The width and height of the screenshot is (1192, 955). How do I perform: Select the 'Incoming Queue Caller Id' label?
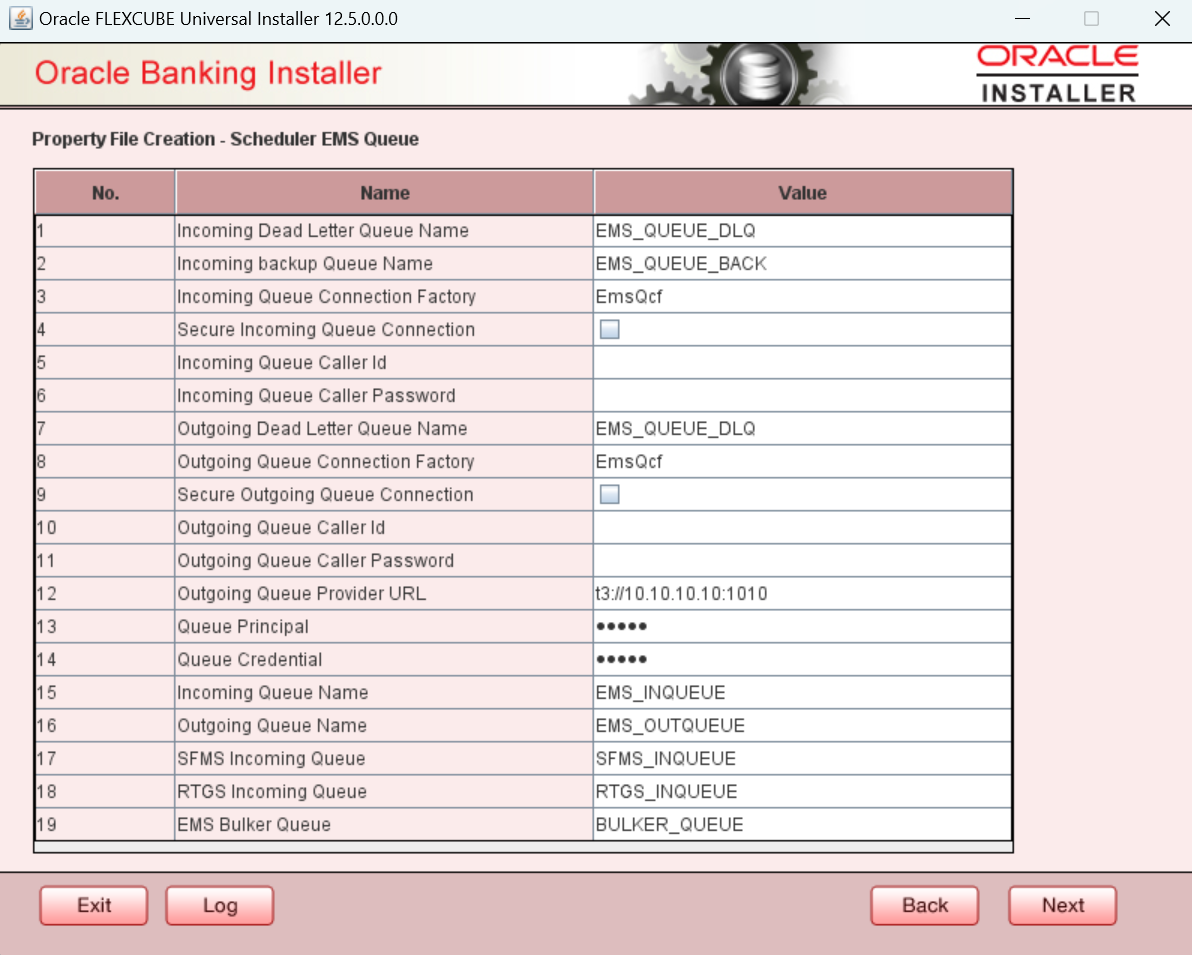click(281, 363)
